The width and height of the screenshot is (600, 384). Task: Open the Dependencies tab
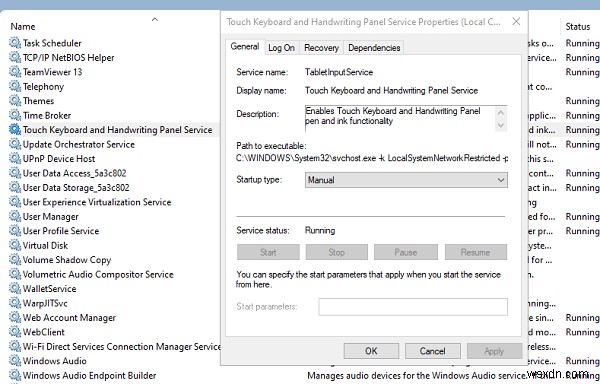(x=374, y=48)
